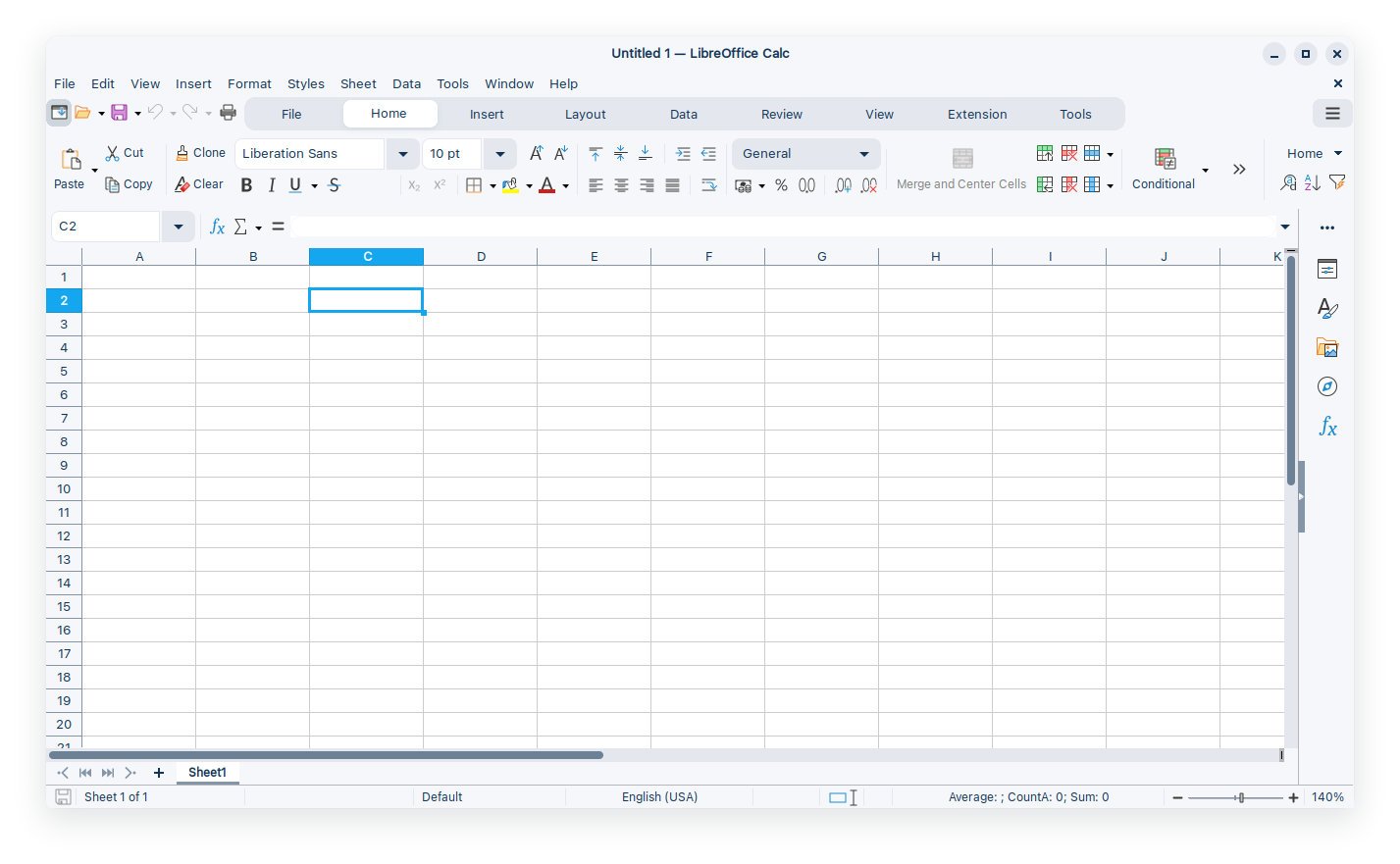Image resolution: width=1400 pixels, height=864 pixels.
Task: Click the Paste button
Action: pos(70,167)
